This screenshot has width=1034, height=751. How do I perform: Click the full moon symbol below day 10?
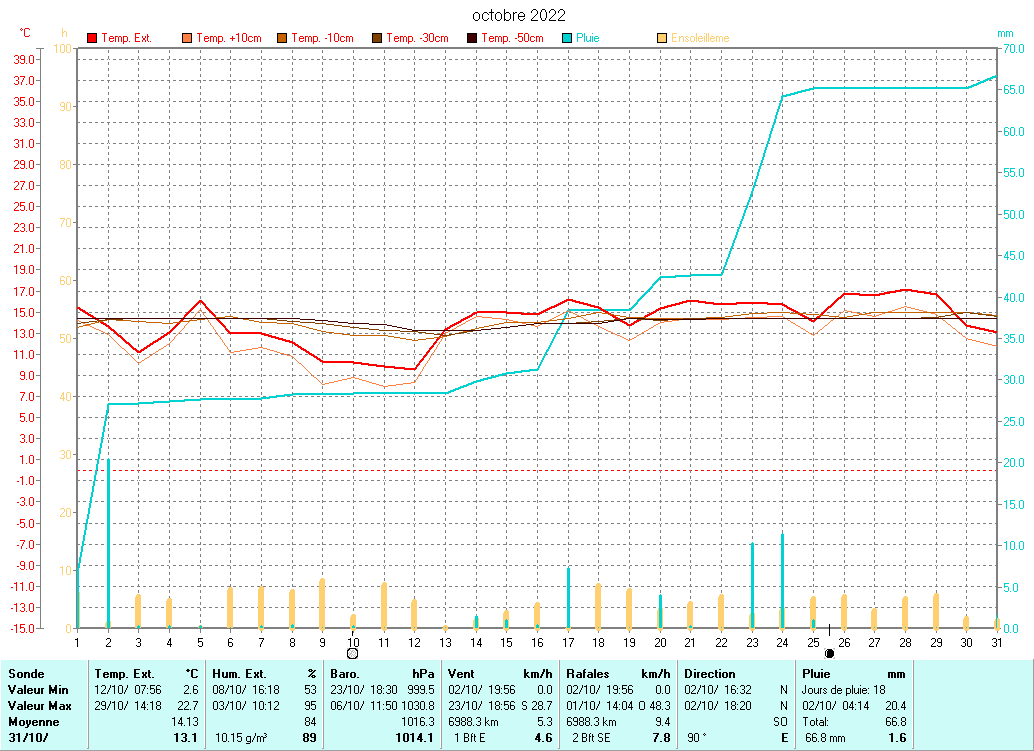pos(352,653)
